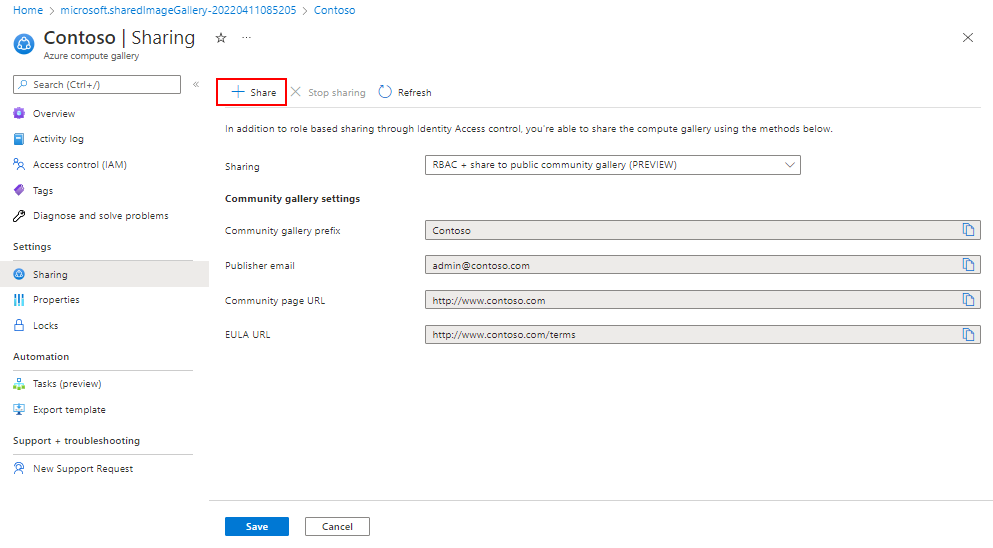
Task: Click Stop sharing in the toolbar
Action: pyautogui.click(x=328, y=92)
